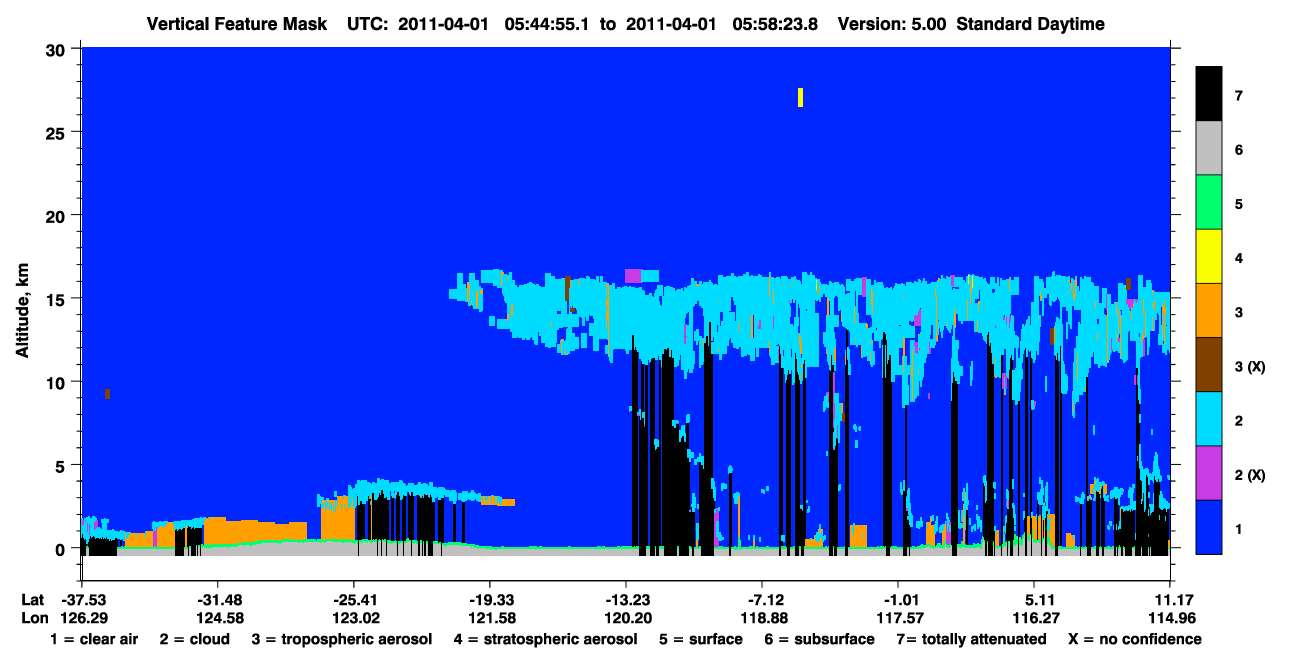Click longitude value 120.20
Image resolution: width=1300 pixels, height=667 pixels.
point(626,618)
